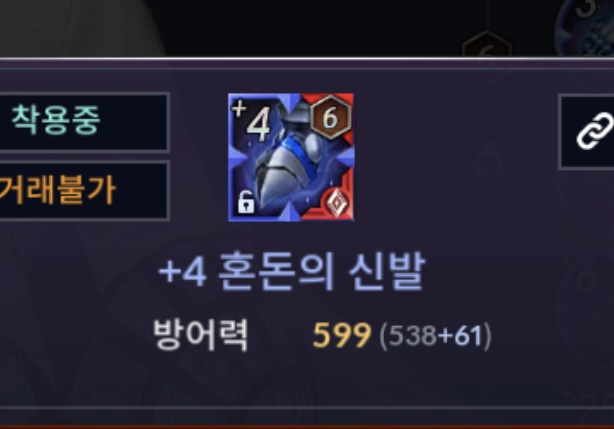
Task: Click the hexagon badge showing 6
Action: [x=330, y=117]
